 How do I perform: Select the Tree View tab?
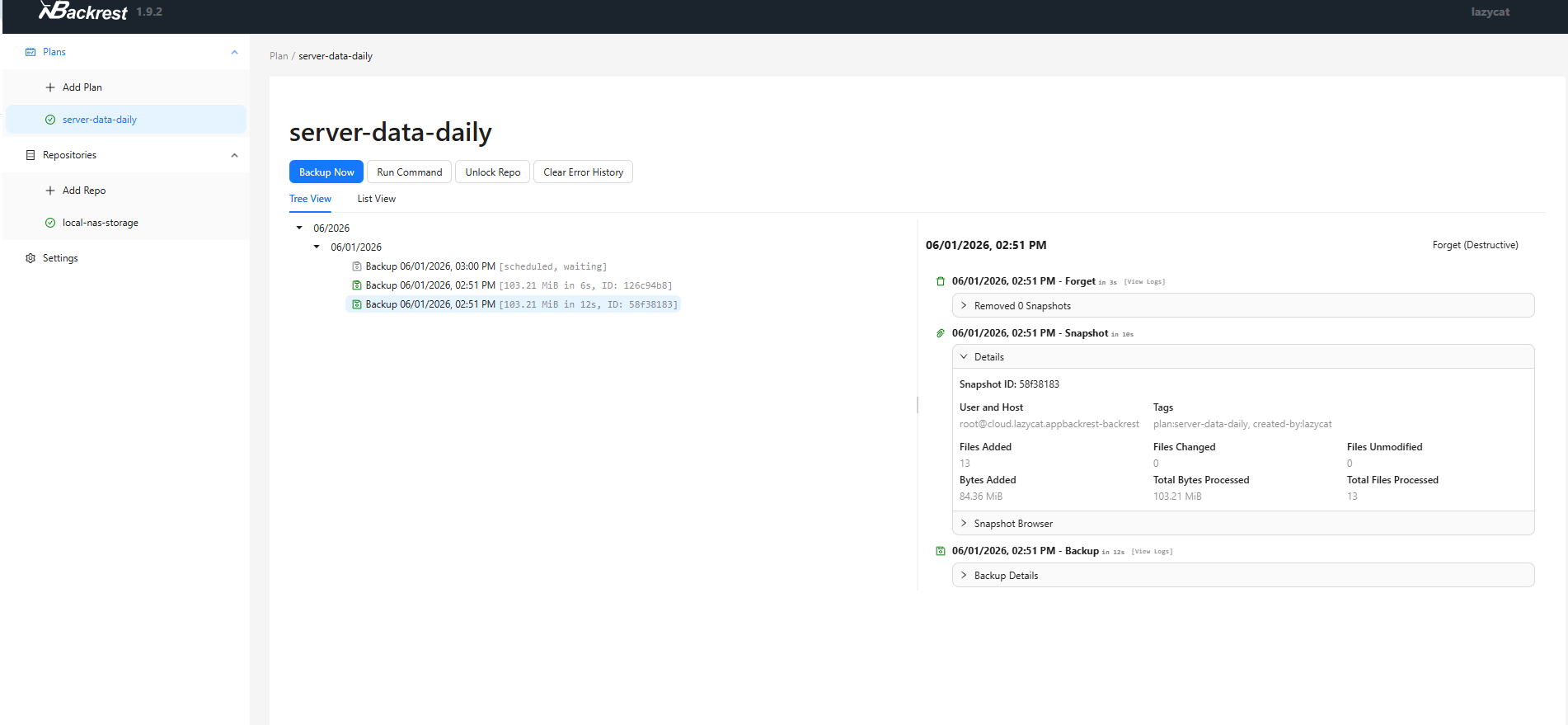coord(310,199)
